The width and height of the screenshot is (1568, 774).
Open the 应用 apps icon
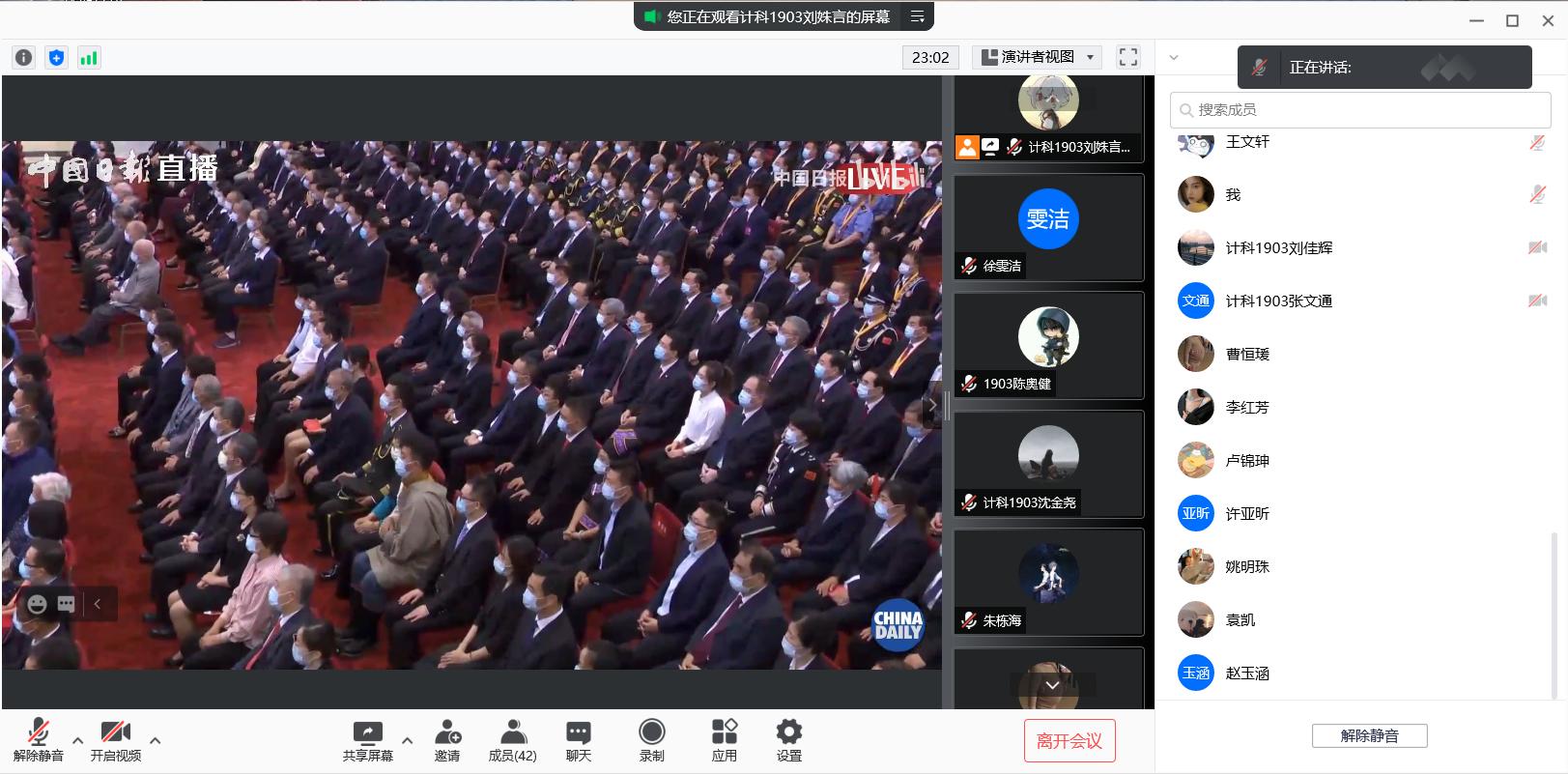click(x=724, y=740)
